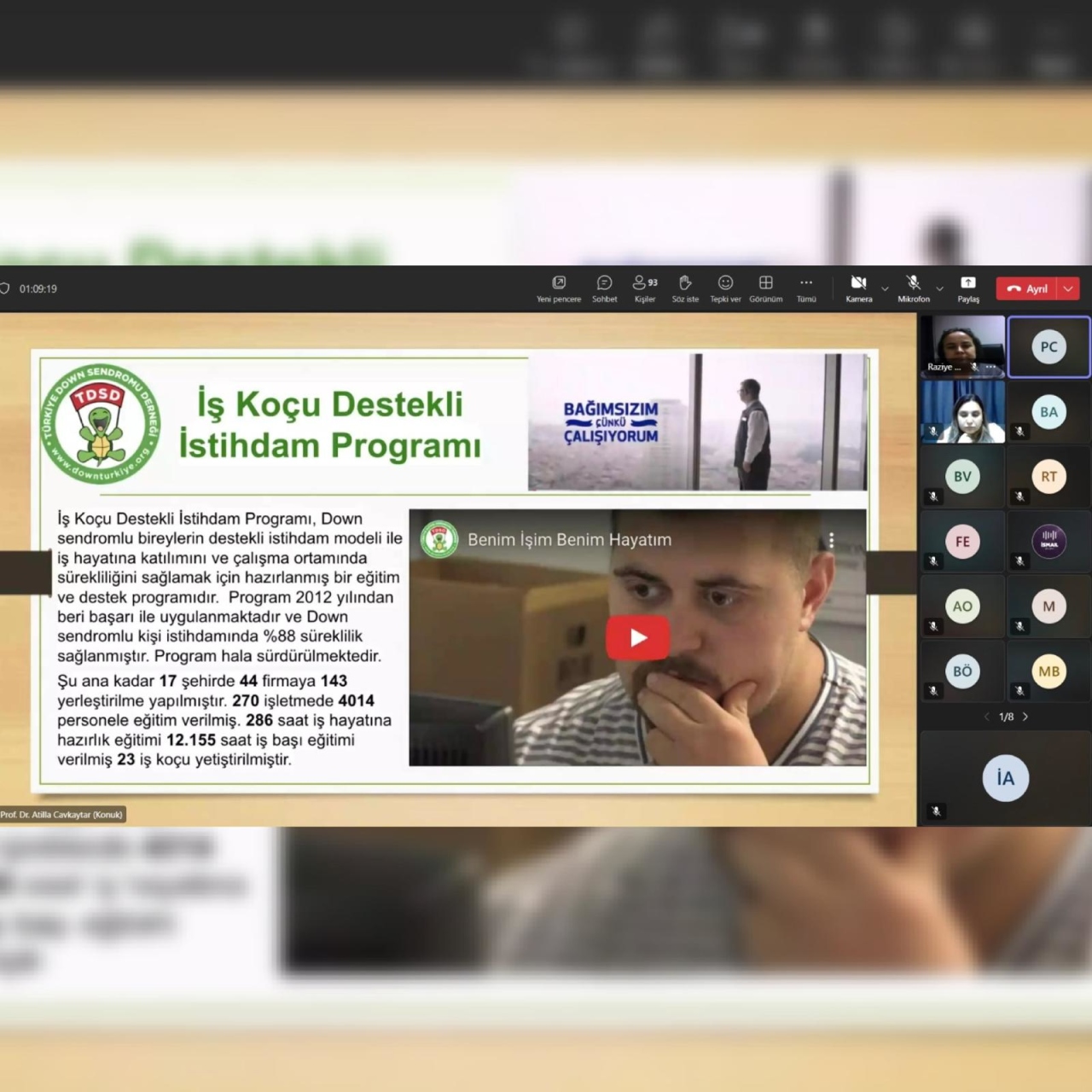Click muted mic icon on RT tile
Viewport: 1092px width, 1092px height.
[x=1019, y=497]
